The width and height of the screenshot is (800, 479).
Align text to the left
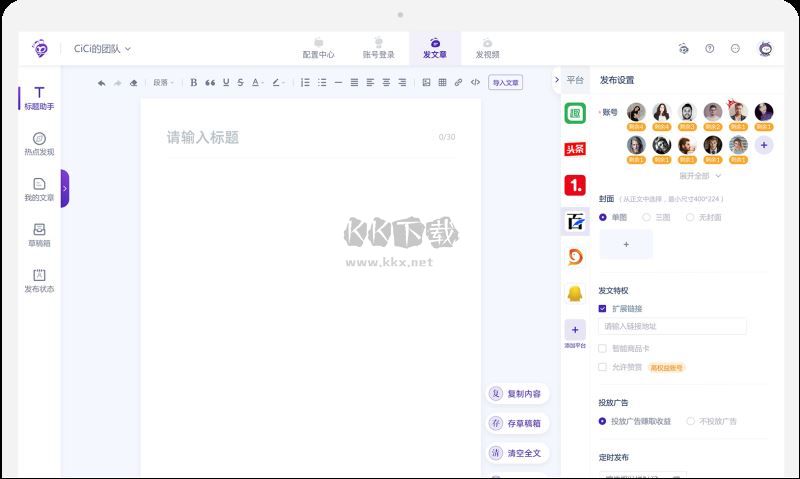[370, 82]
